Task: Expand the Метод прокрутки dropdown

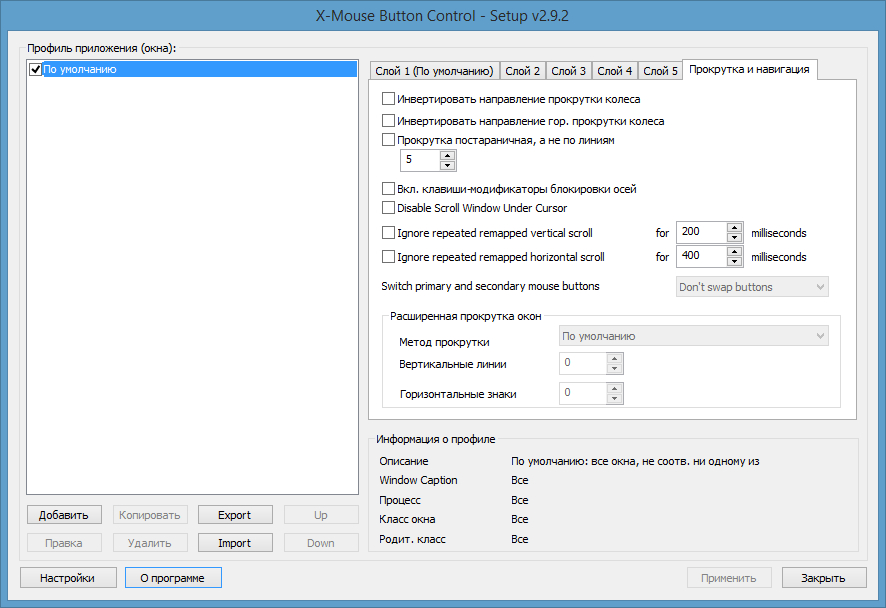Action: tap(693, 336)
